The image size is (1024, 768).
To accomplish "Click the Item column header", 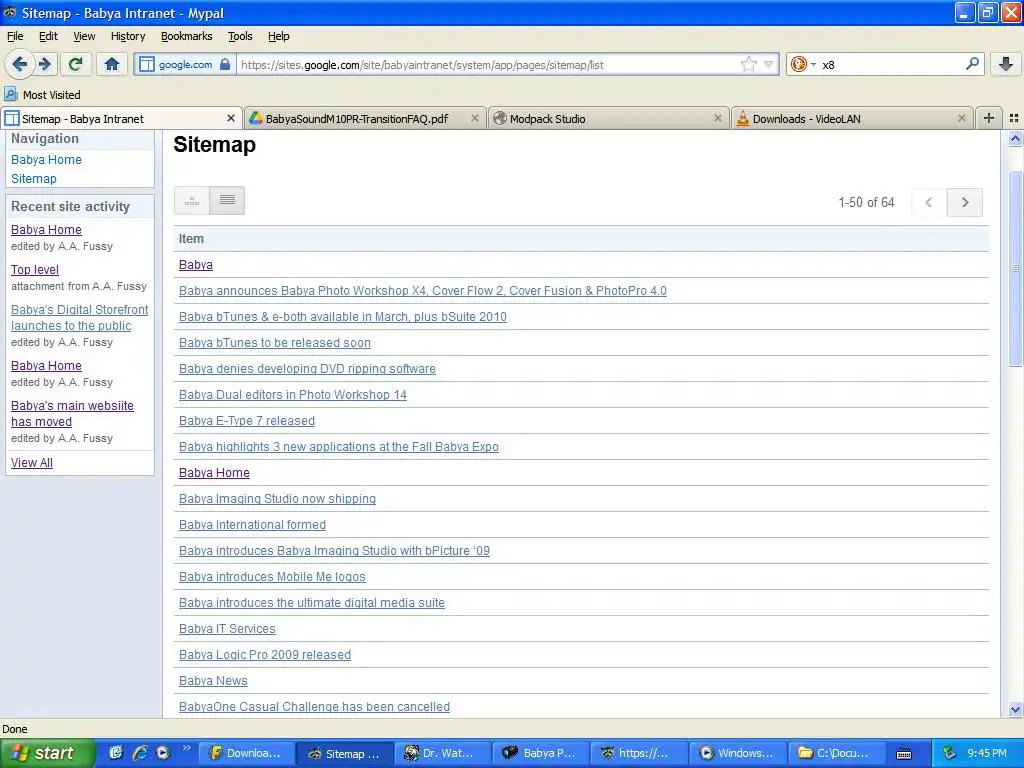I will click(581, 239).
